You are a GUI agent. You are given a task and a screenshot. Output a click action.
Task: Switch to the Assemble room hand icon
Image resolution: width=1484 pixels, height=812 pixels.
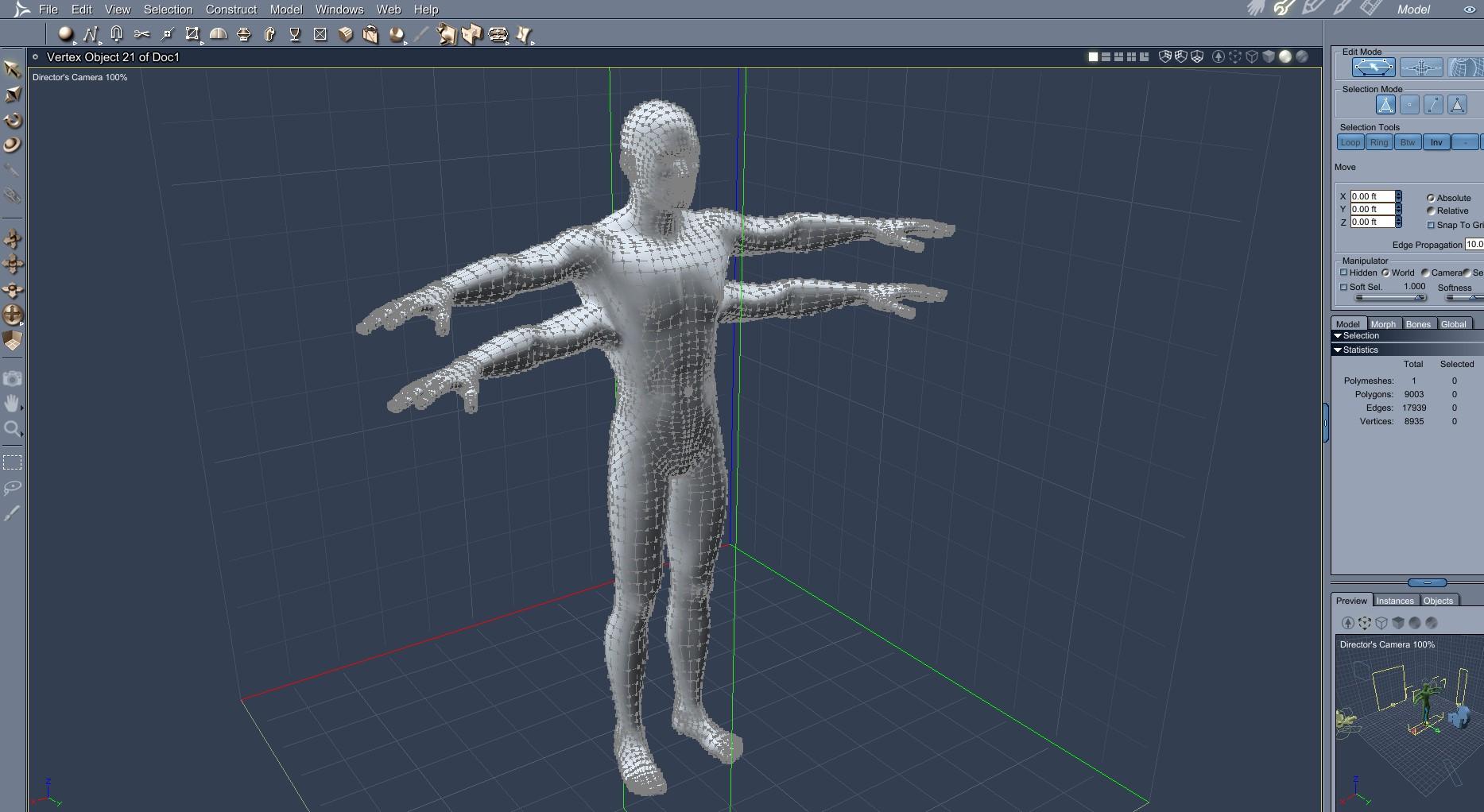[x=1256, y=9]
